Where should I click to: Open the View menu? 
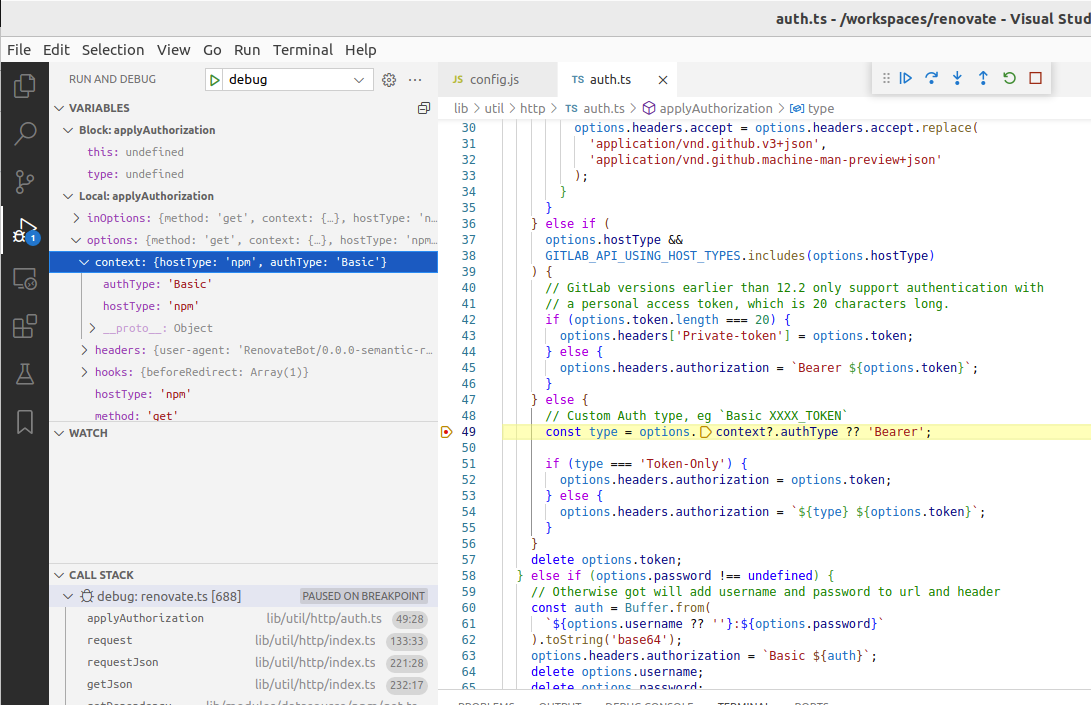pyautogui.click(x=173, y=50)
